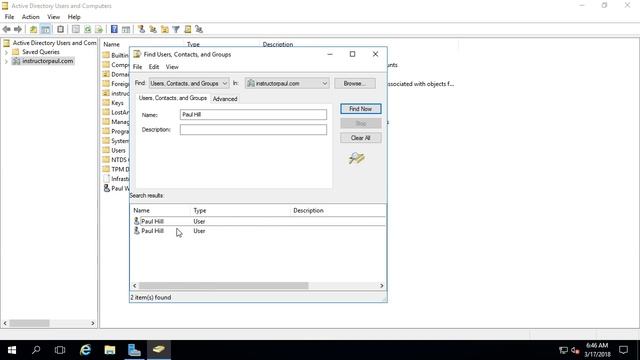Click right arrow of results scrollbar
Viewport: 640px width, 360px height.
click(x=382, y=286)
